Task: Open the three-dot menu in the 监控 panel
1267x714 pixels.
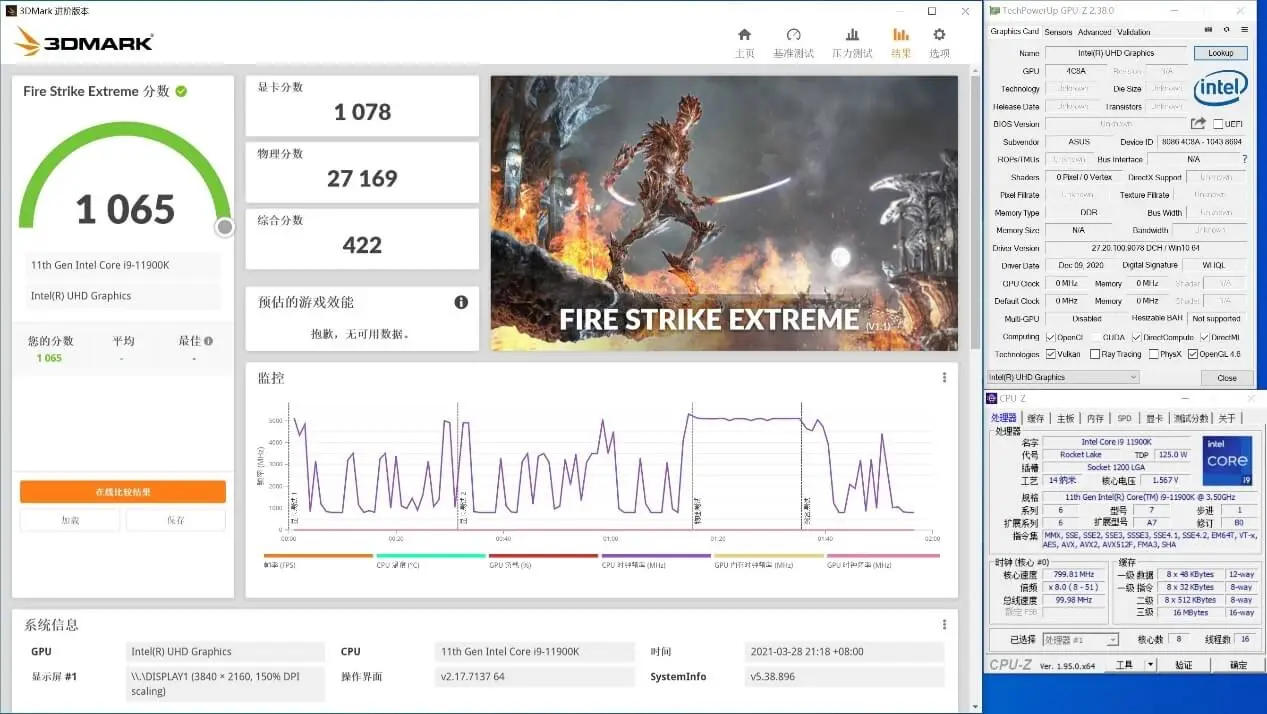Action: 944,378
